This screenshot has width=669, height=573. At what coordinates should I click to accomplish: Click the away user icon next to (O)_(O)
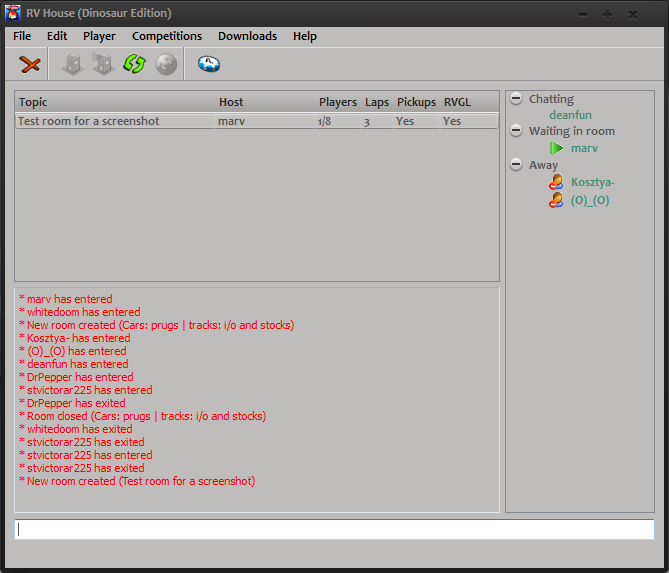pyautogui.click(x=556, y=200)
